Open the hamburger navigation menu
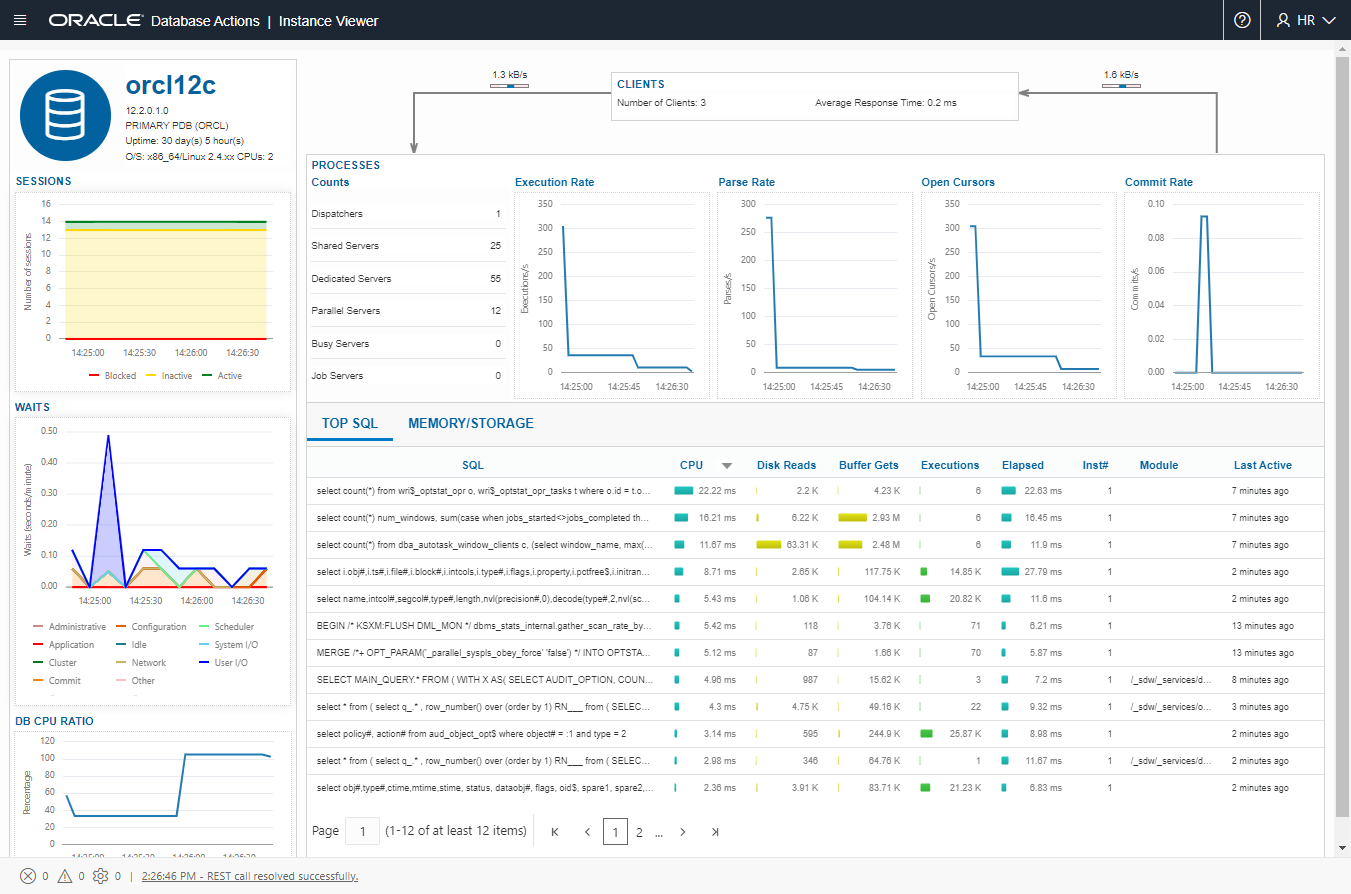The image size is (1351, 894). click(x=20, y=20)
